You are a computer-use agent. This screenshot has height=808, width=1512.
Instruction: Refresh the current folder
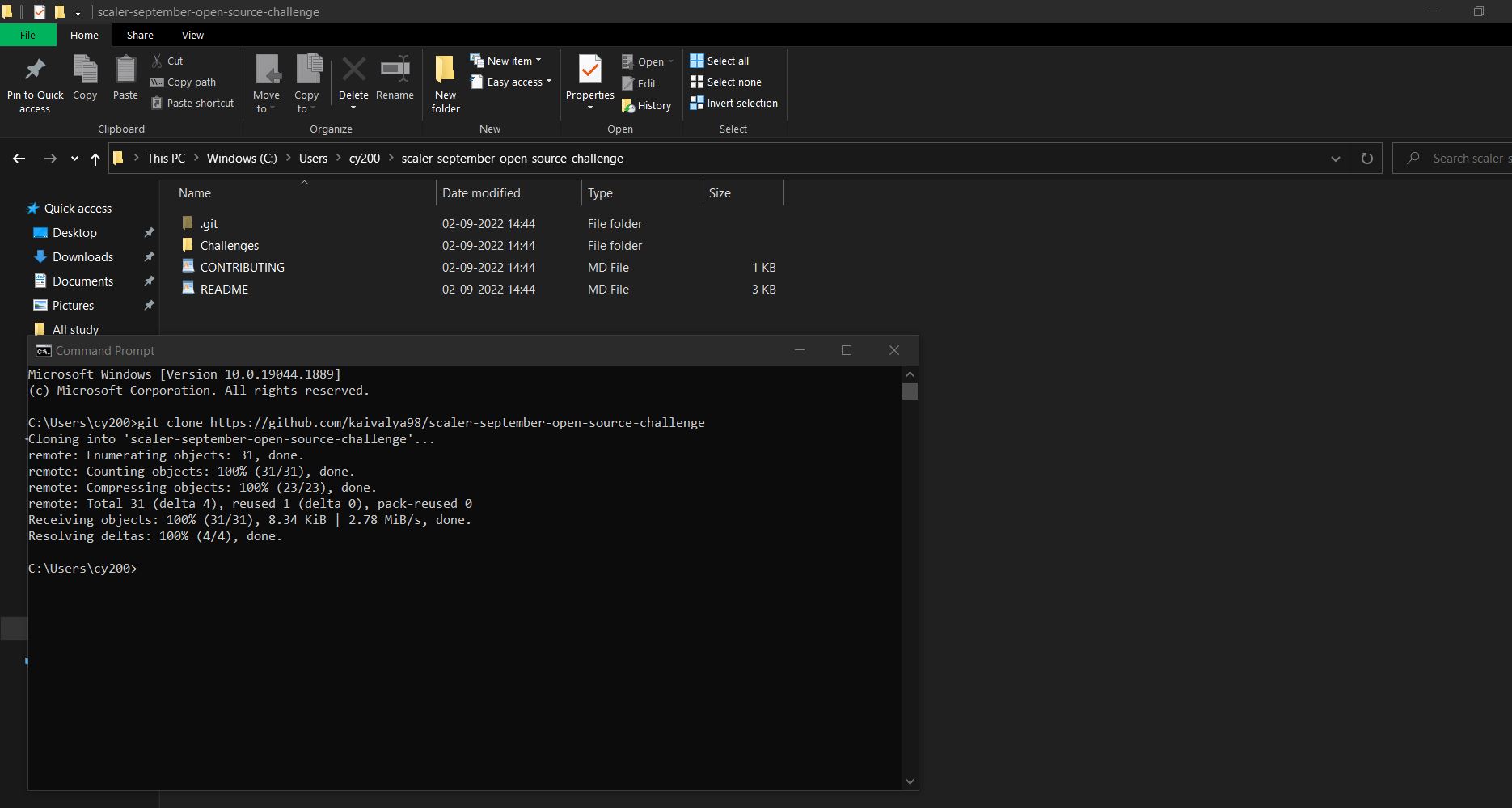coord(1367,159)
